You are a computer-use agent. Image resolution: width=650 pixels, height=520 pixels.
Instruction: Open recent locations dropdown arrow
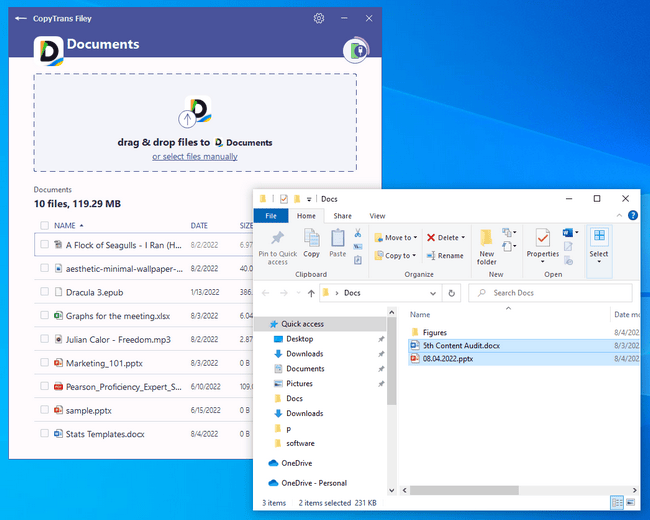(298, 293)
